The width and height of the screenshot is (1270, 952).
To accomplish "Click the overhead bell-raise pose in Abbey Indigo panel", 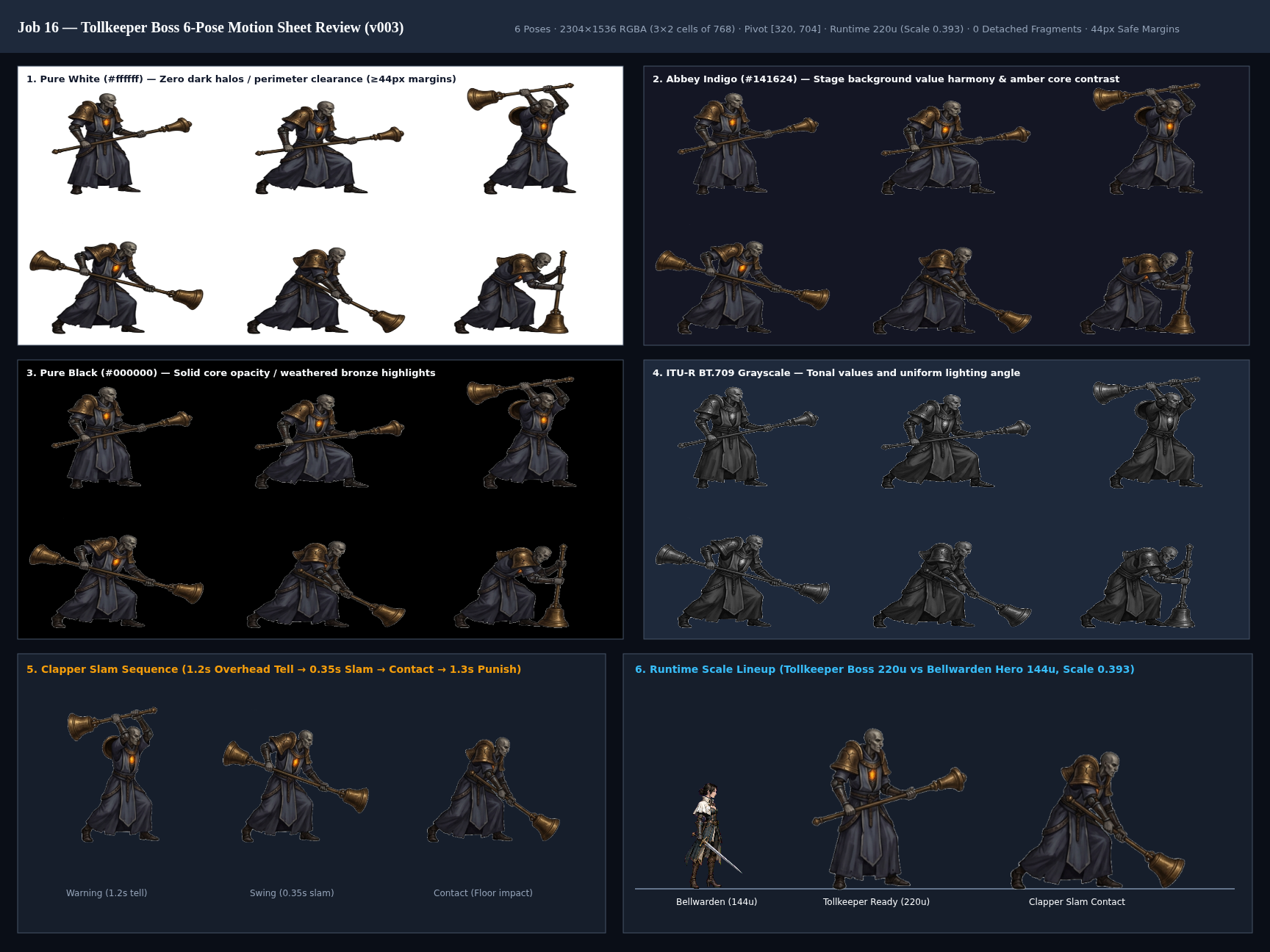I will (x=1147, y=138).
